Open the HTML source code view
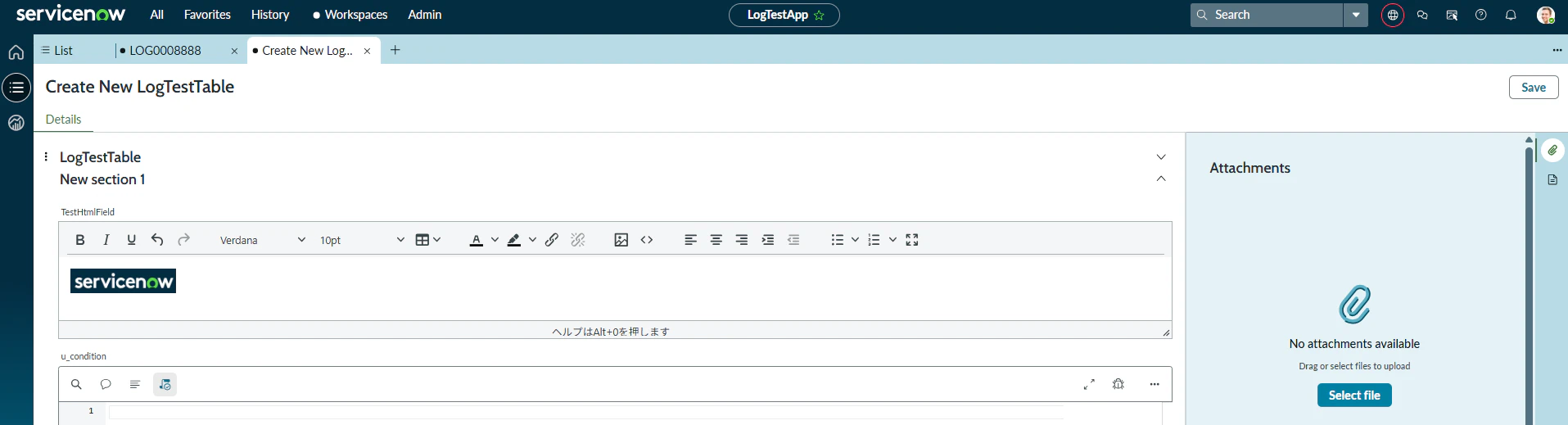The height and width of the screenshot is (425, 1568). point(647,240)
